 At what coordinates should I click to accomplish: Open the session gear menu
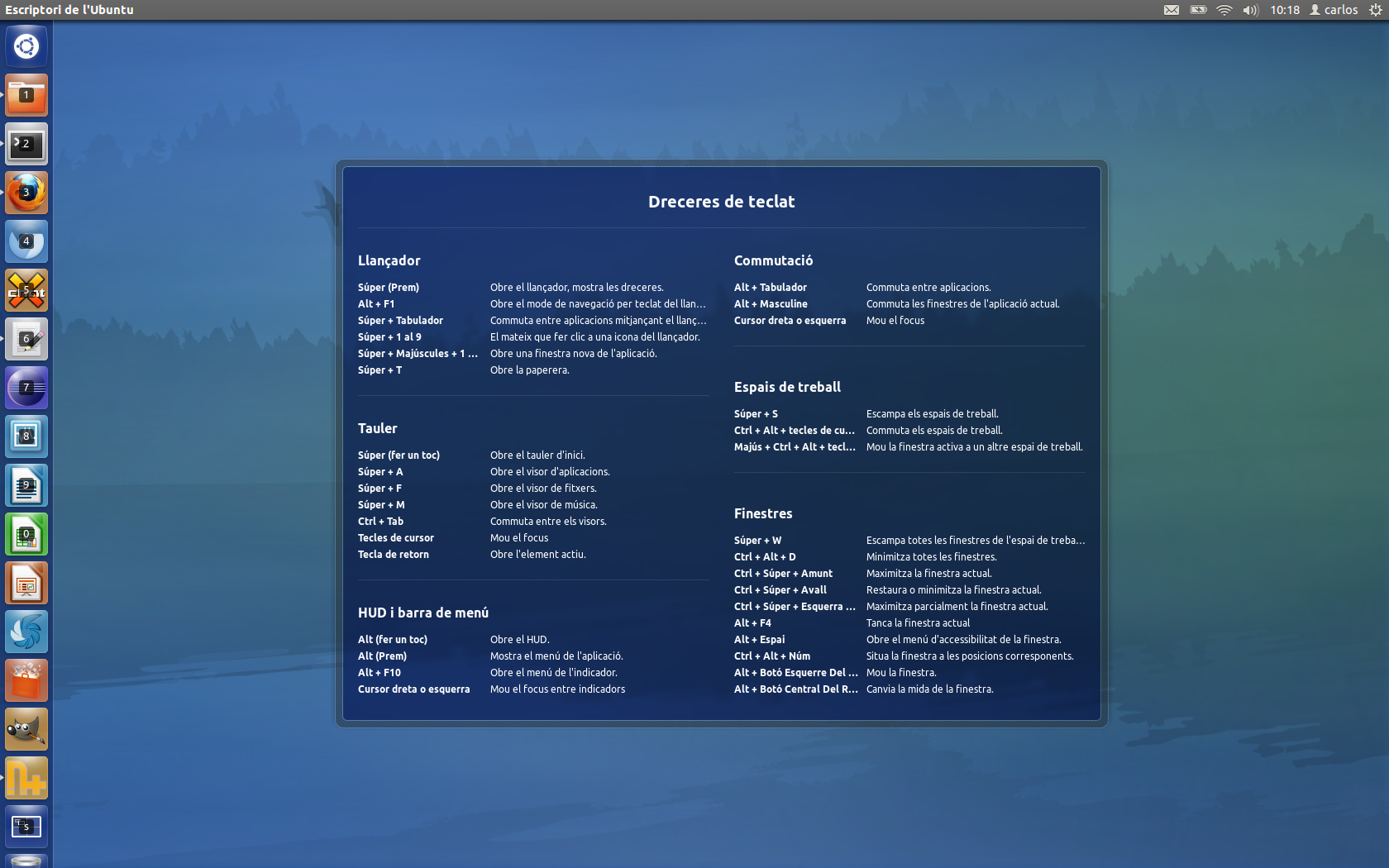click(1375, 10)
